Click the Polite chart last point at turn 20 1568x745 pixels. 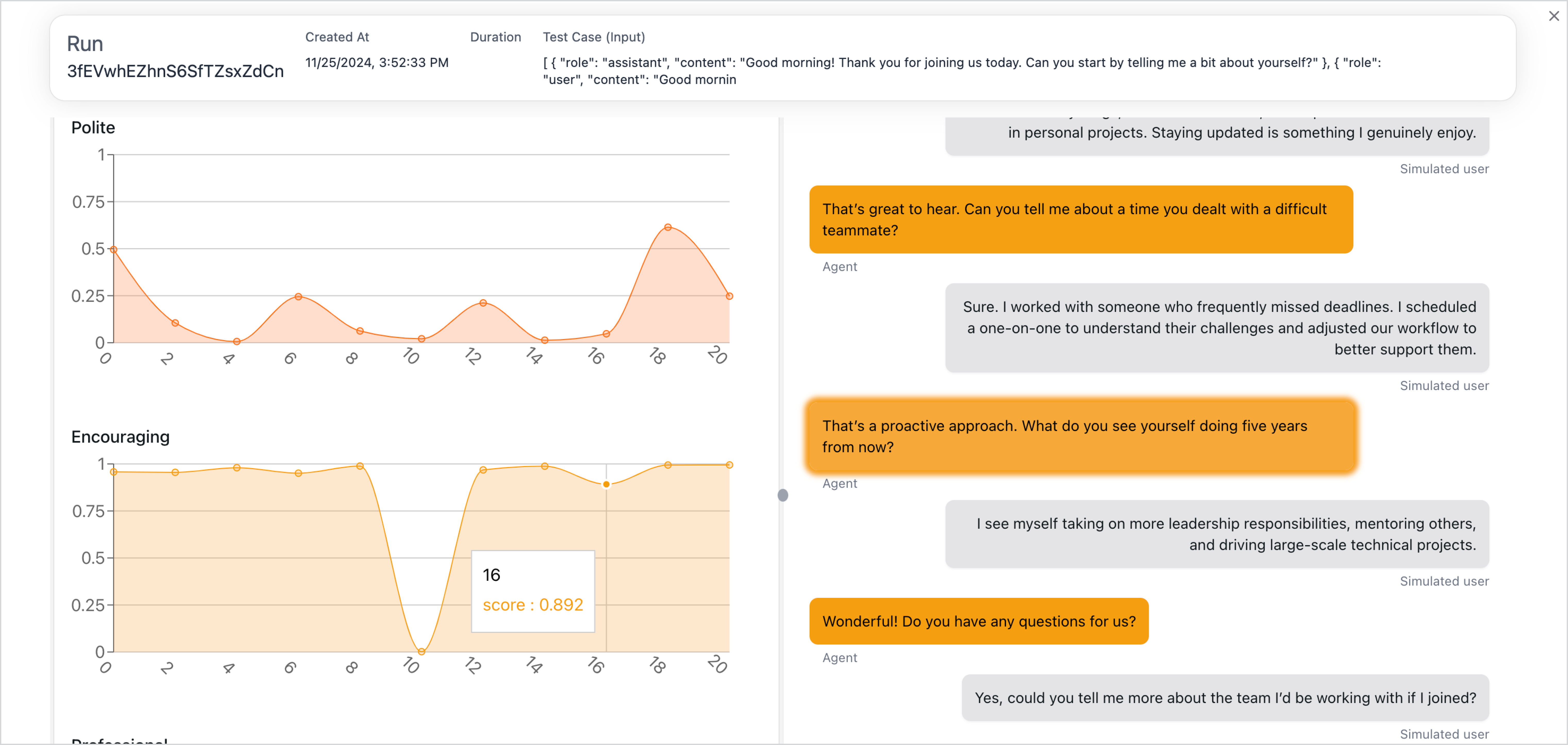729,296
